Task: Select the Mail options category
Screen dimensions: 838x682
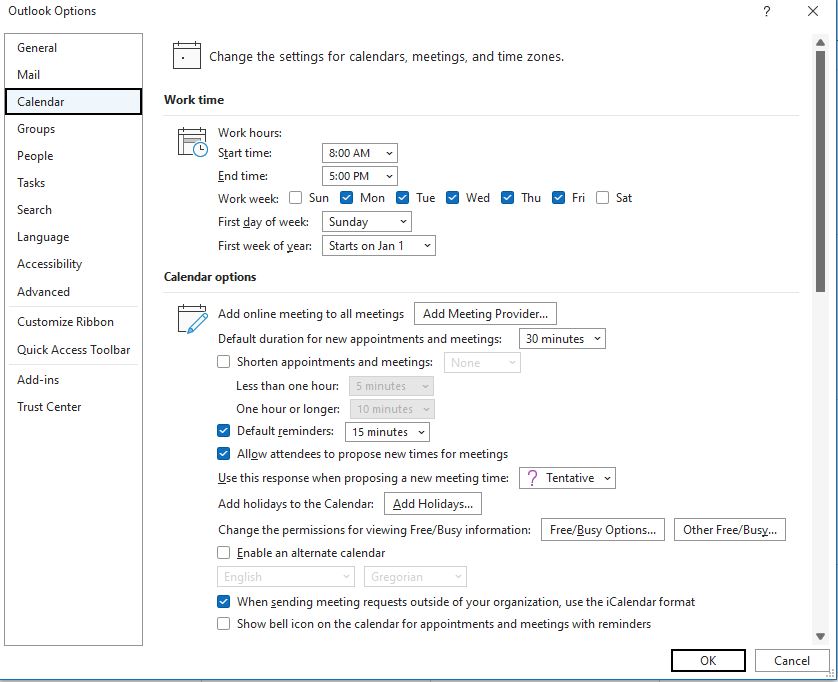Action: [73, 74]
